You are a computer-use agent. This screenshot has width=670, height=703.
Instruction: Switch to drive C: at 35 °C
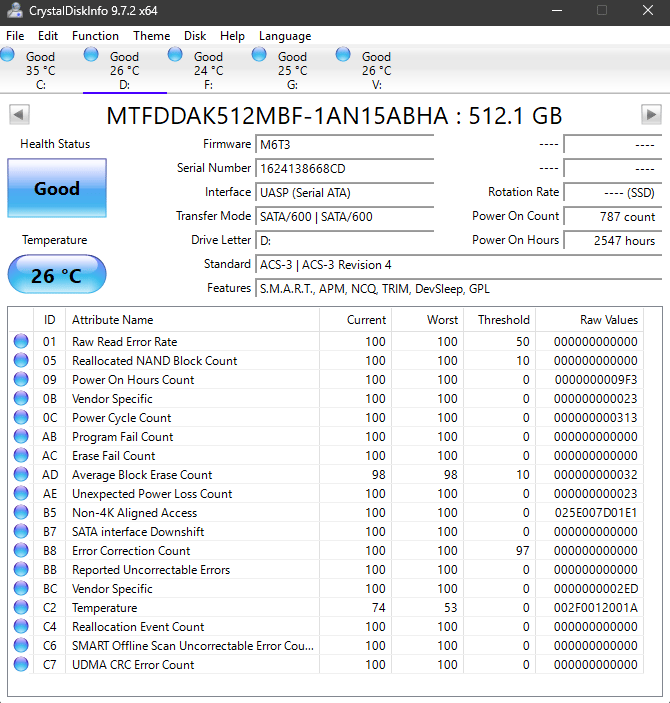[x=41, y=70]
